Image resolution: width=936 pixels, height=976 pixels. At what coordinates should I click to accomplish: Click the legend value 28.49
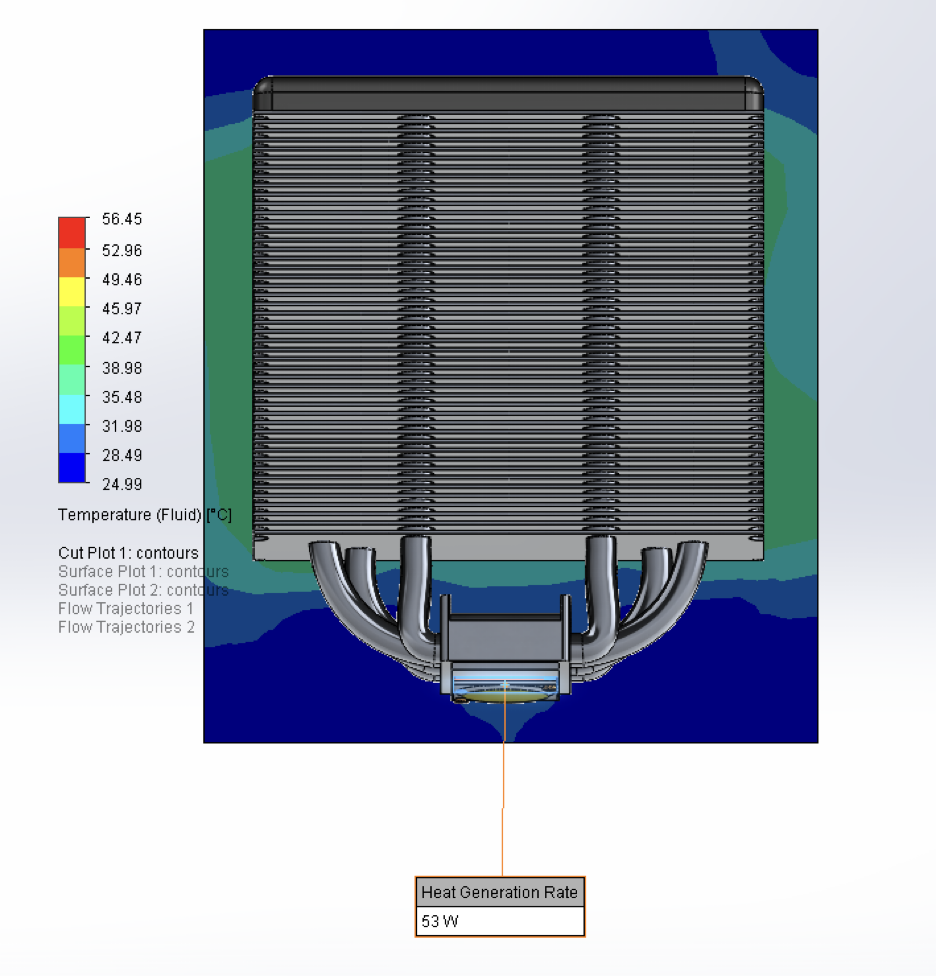click(x=122, y=455)
